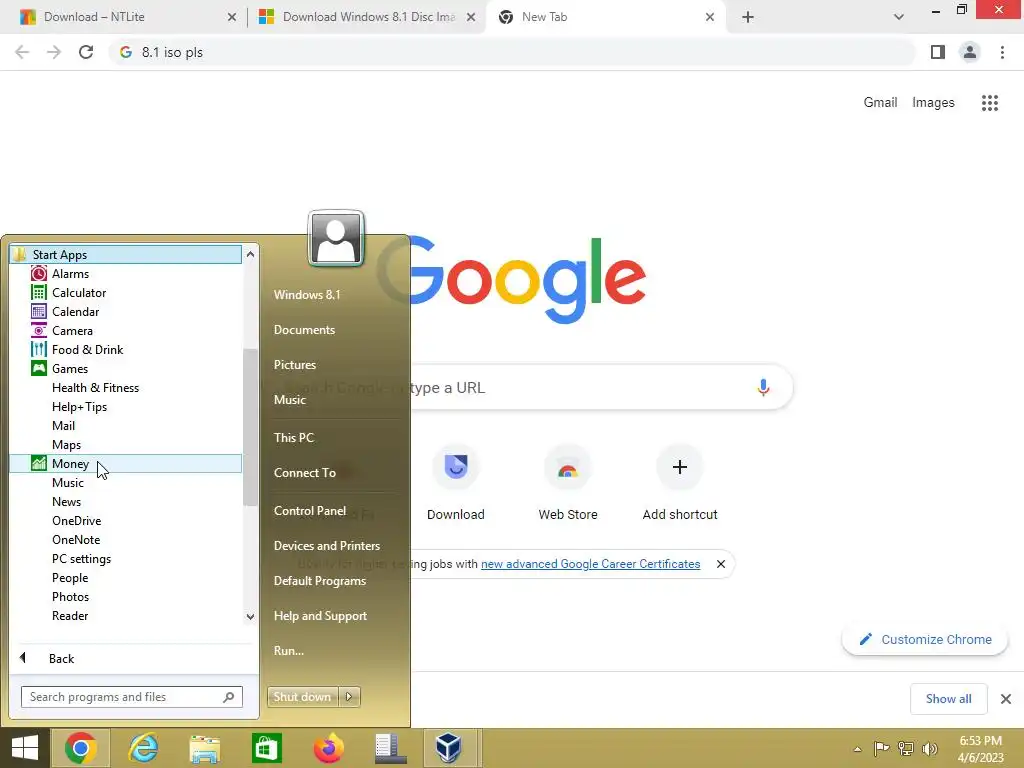Open the Web Store shortcut

coord(568,483)
